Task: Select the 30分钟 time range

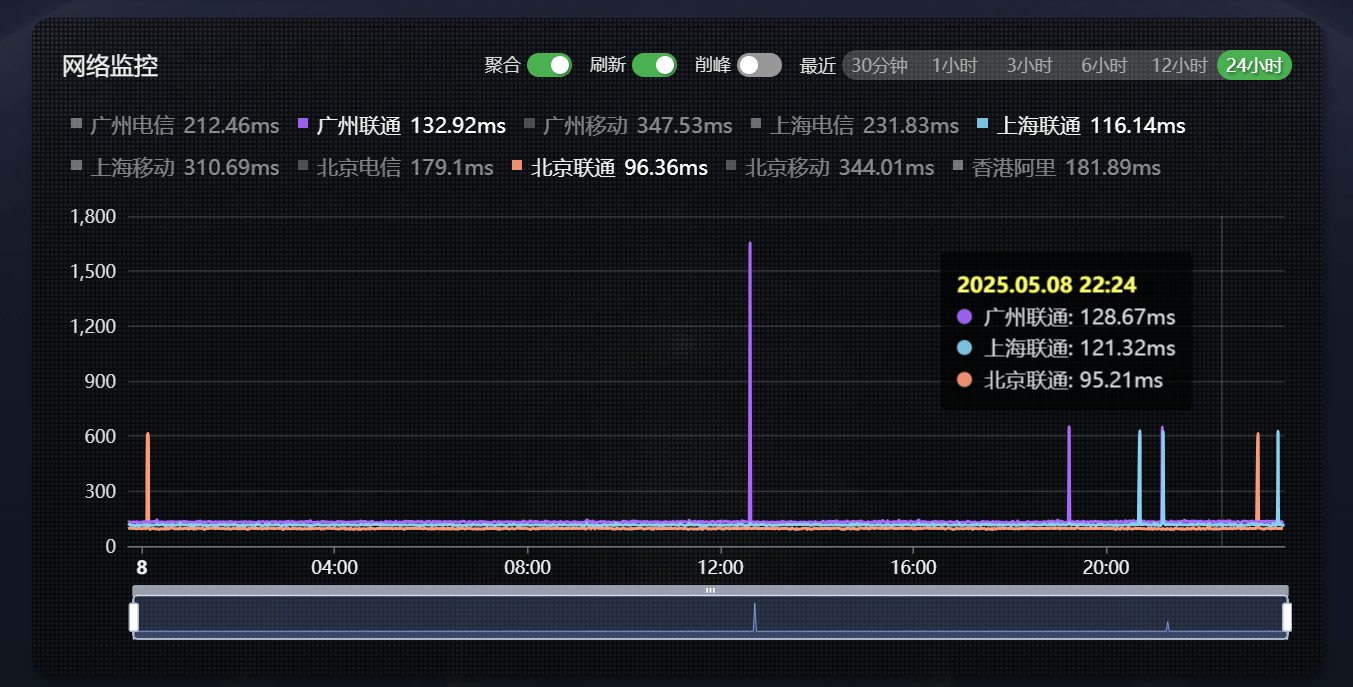Action: [879, 66]
